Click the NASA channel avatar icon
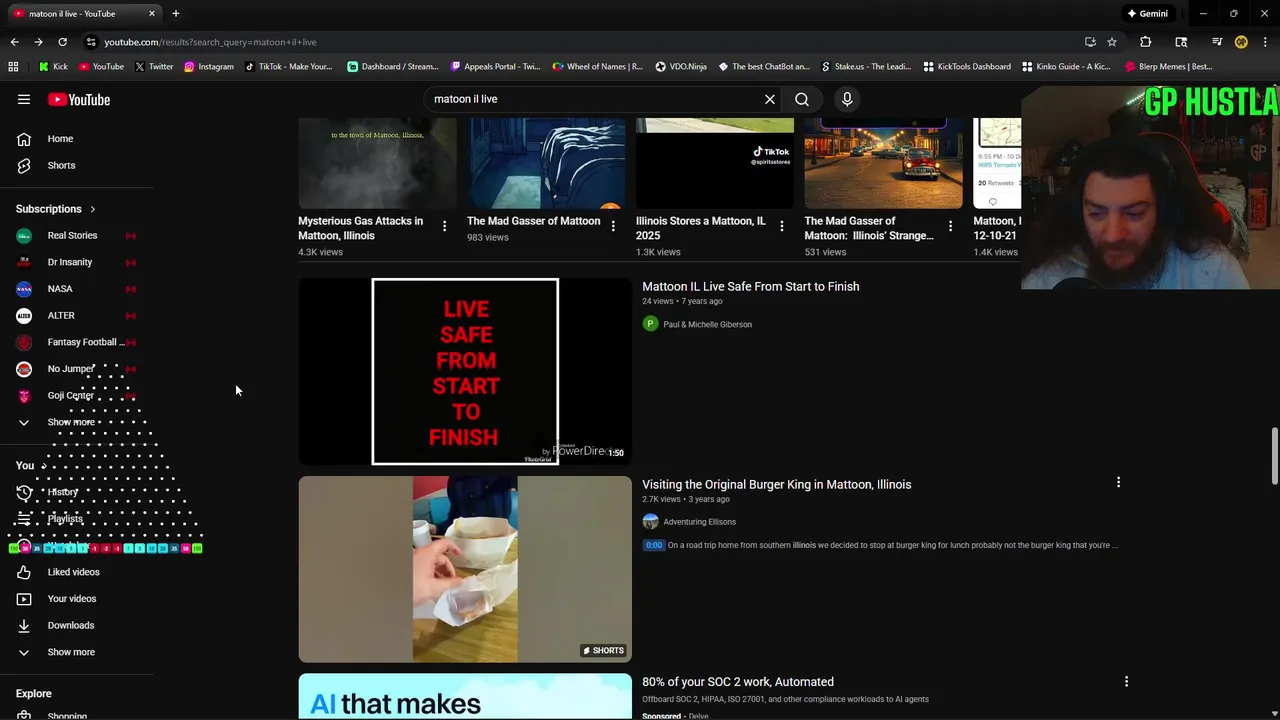Viewport: 1280px width, 720px height. pyautogui.click(x=24, y=289)
